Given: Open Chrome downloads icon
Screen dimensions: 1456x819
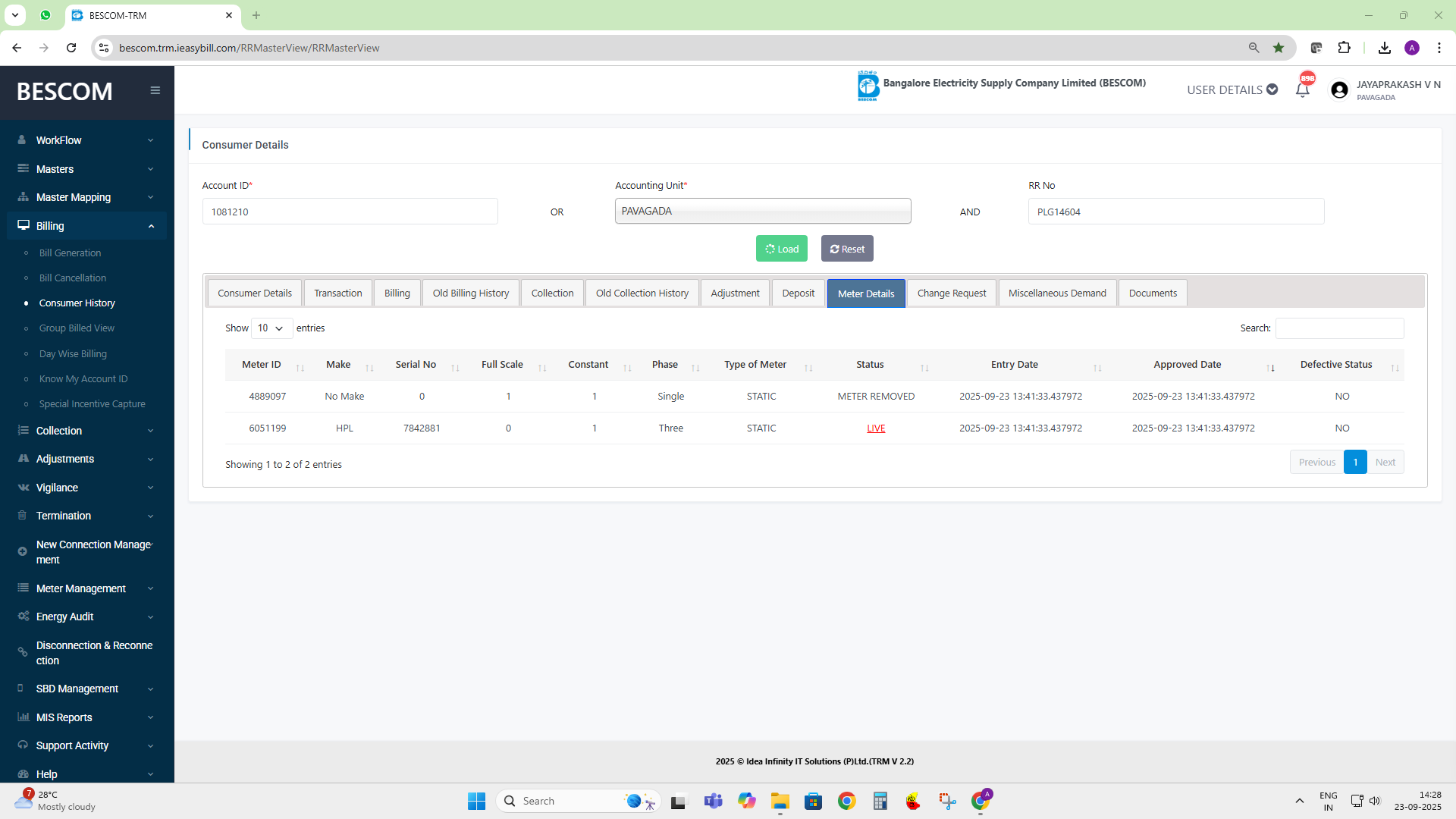Looking at the screenshot, I should (1384, 48).
